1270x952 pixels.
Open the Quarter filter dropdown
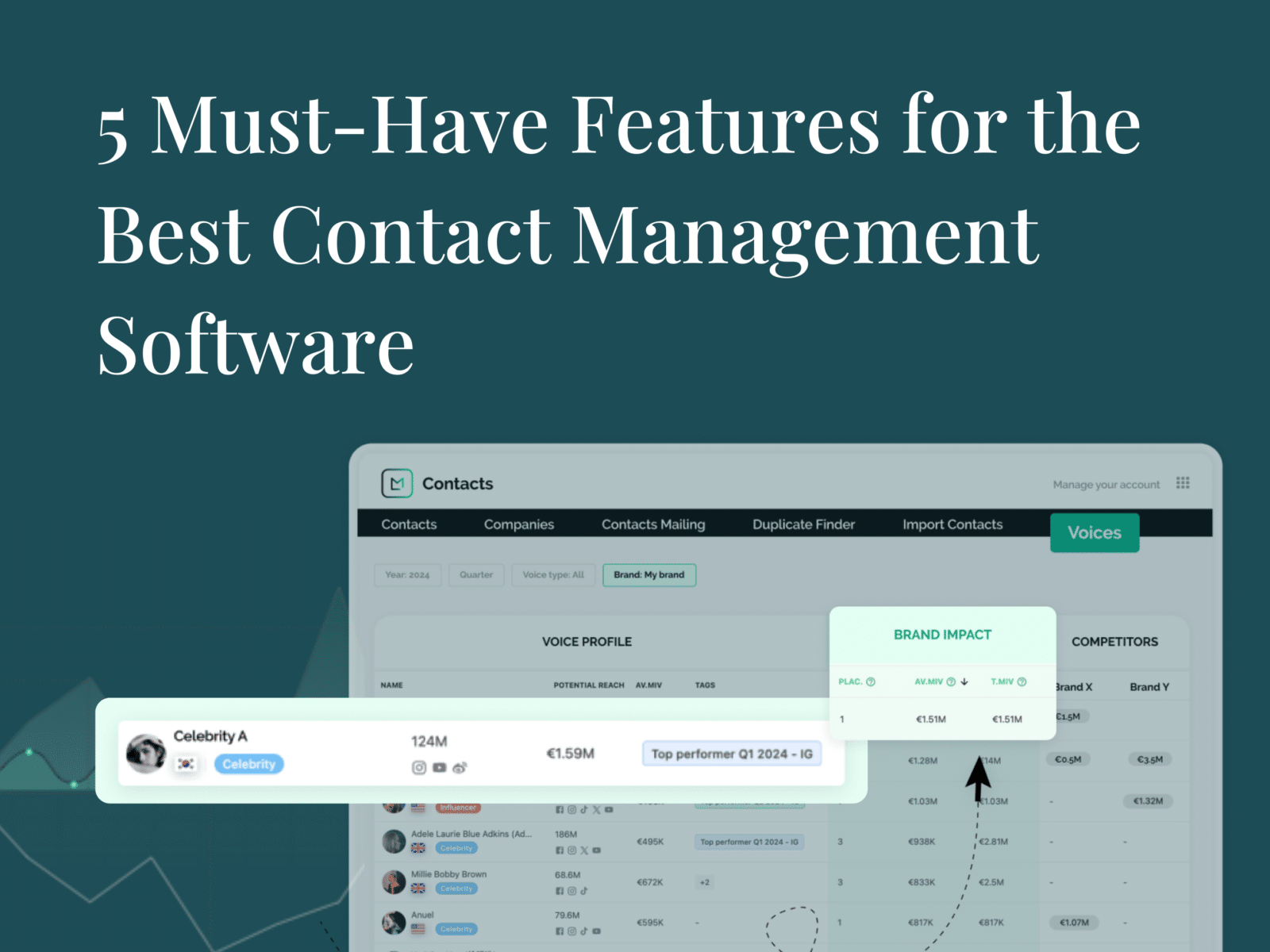[x=476, y=574]
